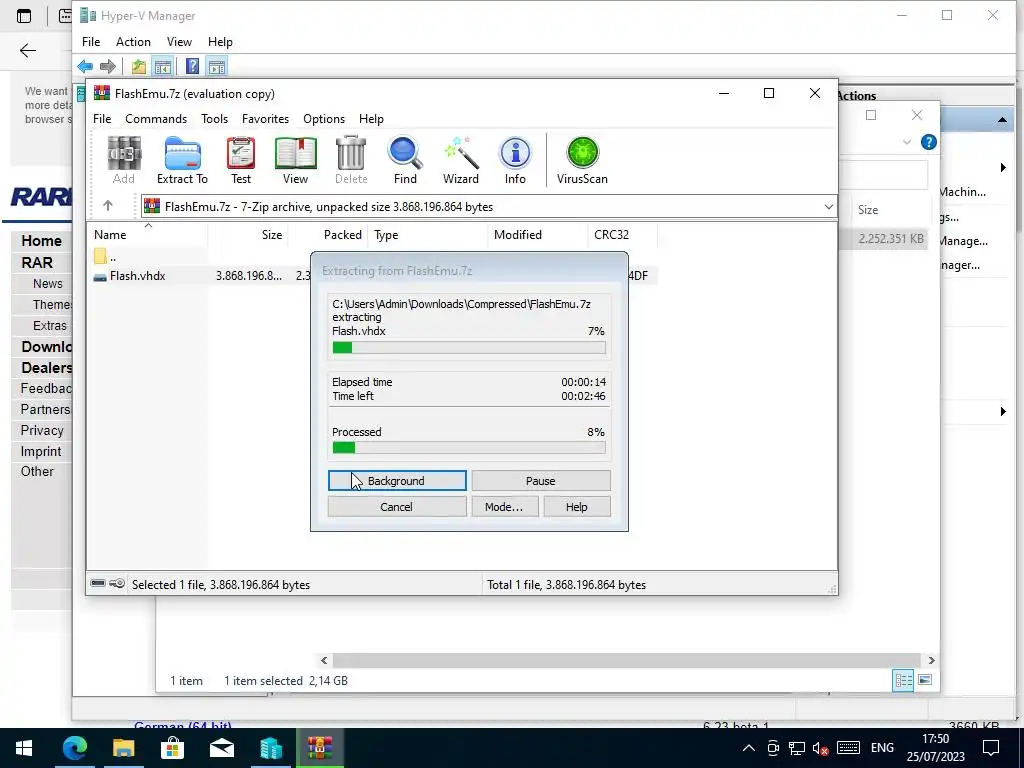
Task: Open Hyper-V Manager Action menu
Action: [133, 42]
